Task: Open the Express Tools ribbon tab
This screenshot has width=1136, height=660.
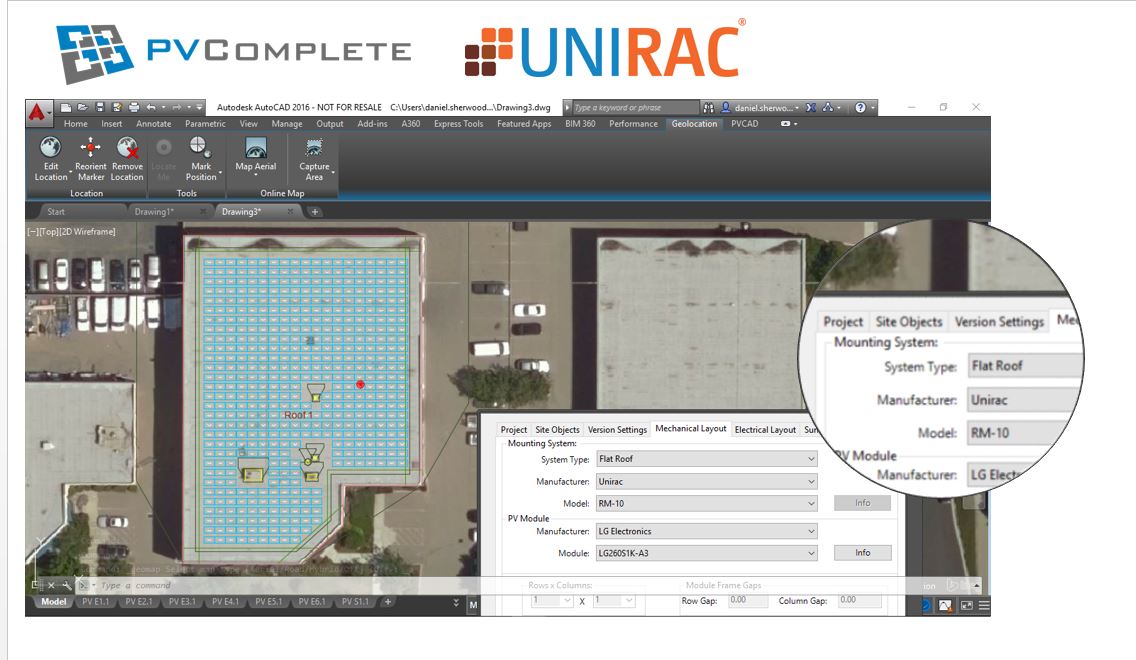Action: point(459,124)
